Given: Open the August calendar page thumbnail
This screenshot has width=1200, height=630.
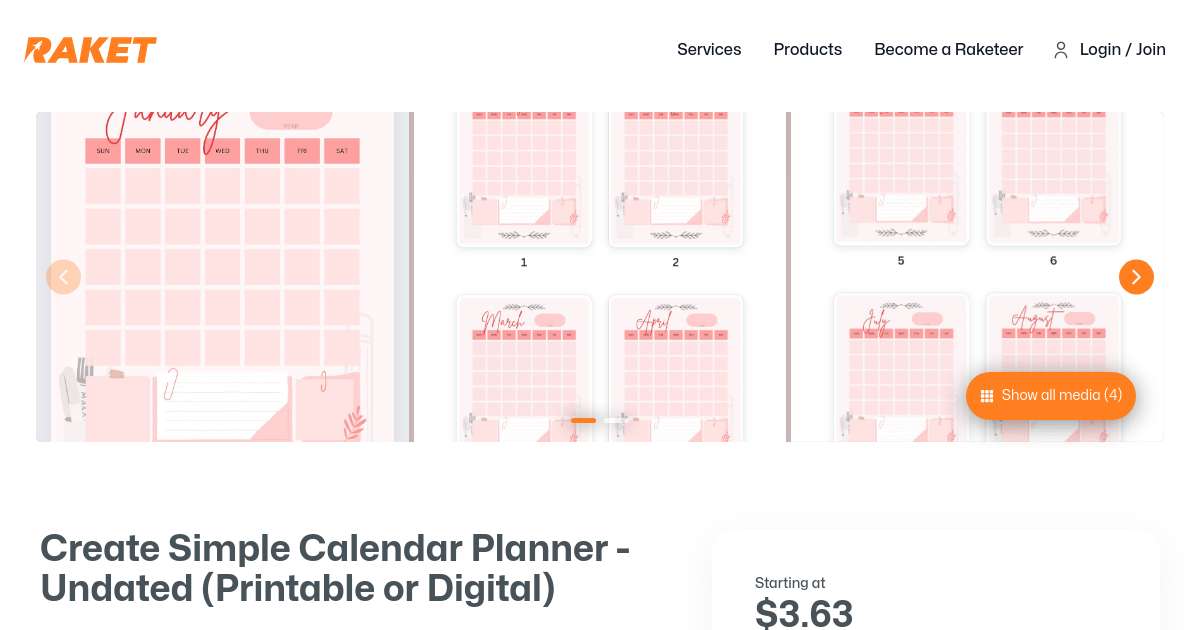Looking at the screenshot, I should pos(1054,367).
